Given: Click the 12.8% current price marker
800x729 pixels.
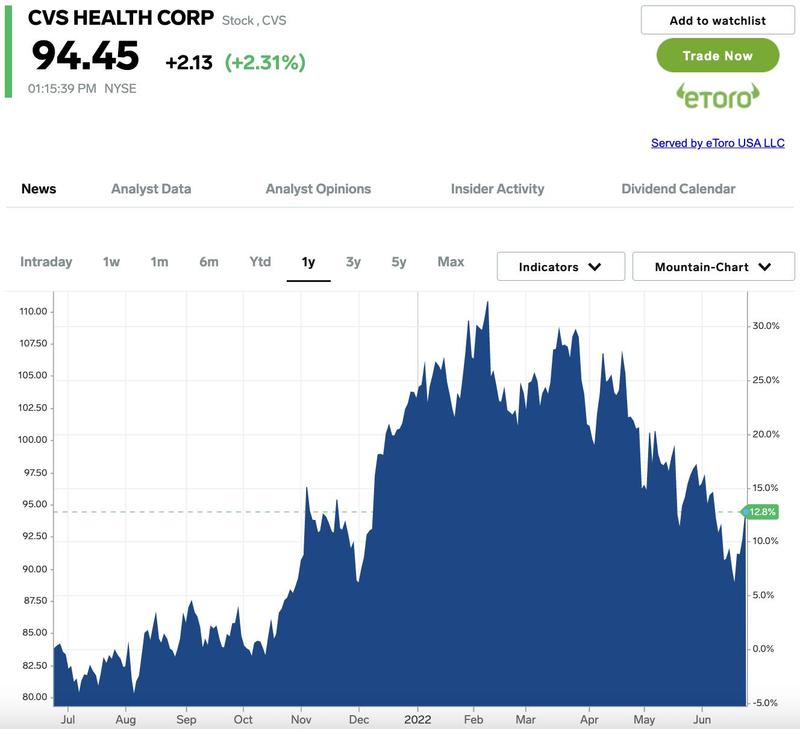Looking at the screenshot, I should [x=760, y=512].
